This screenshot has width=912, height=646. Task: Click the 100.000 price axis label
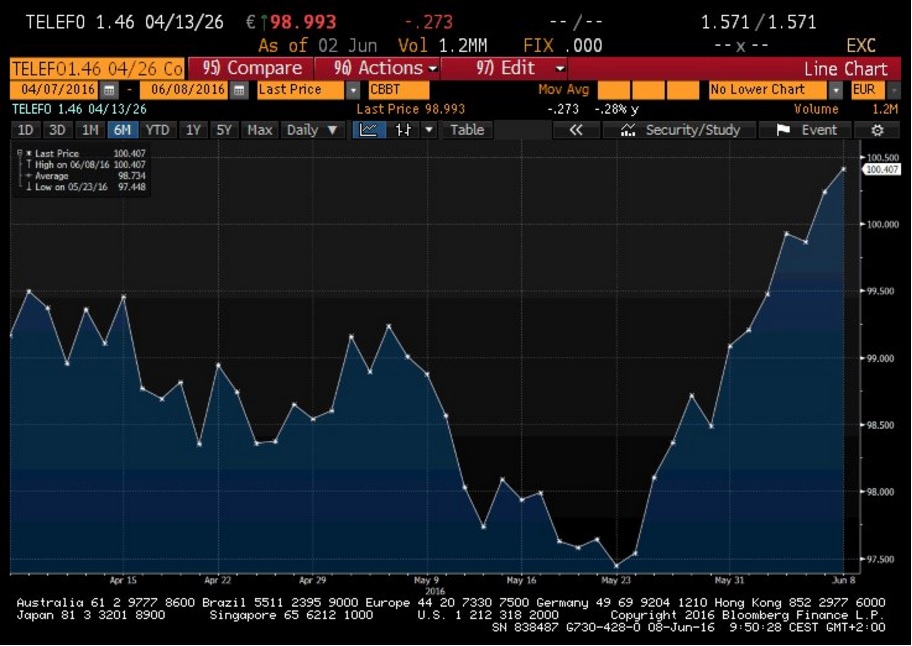(882, 224)
